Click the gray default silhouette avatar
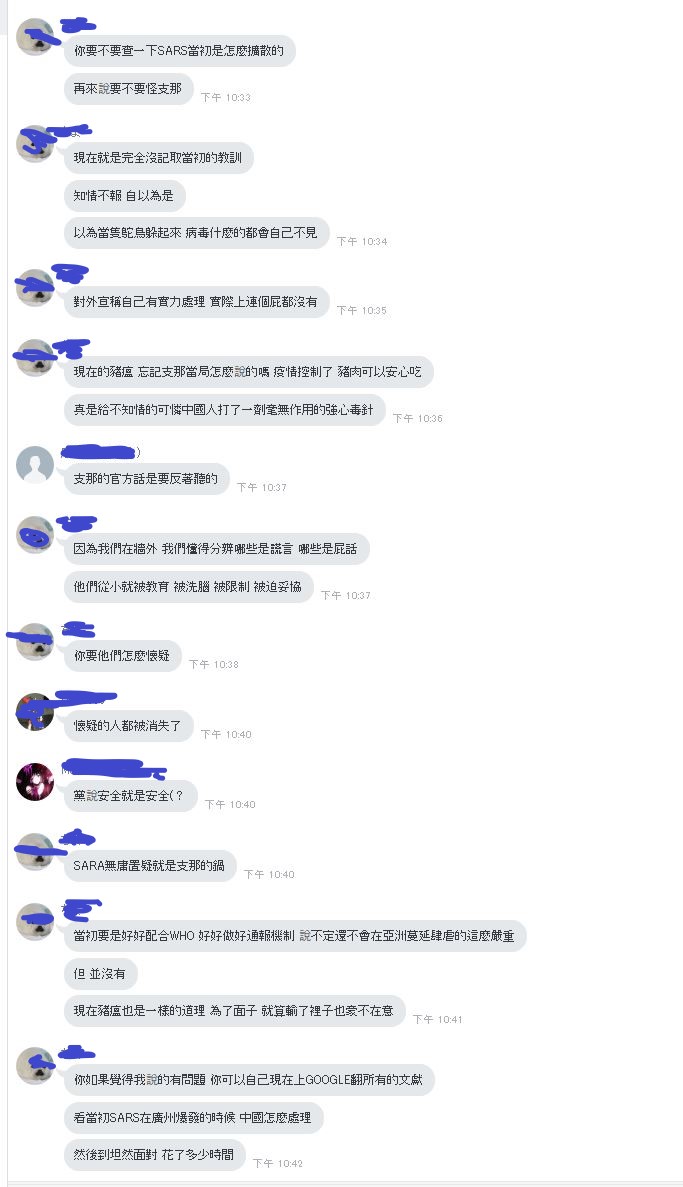Screen dimensions: 683x1187 tap(35, 464)
